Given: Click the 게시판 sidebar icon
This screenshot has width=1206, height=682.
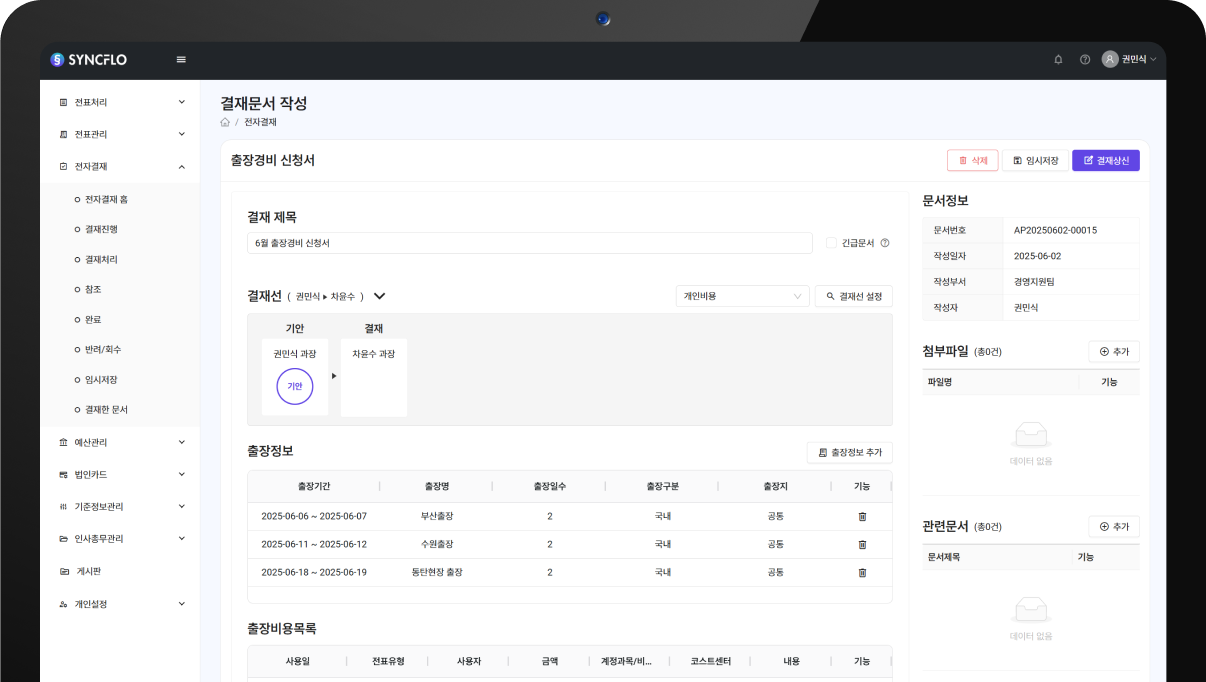Looking at the screenshot, I should 63,570.
